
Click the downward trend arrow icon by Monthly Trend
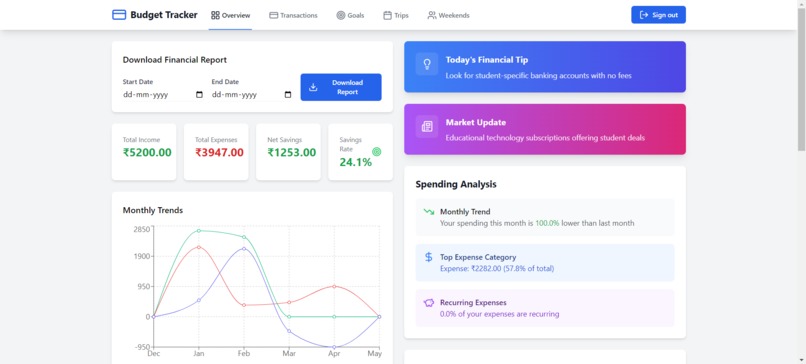[429, 211]
